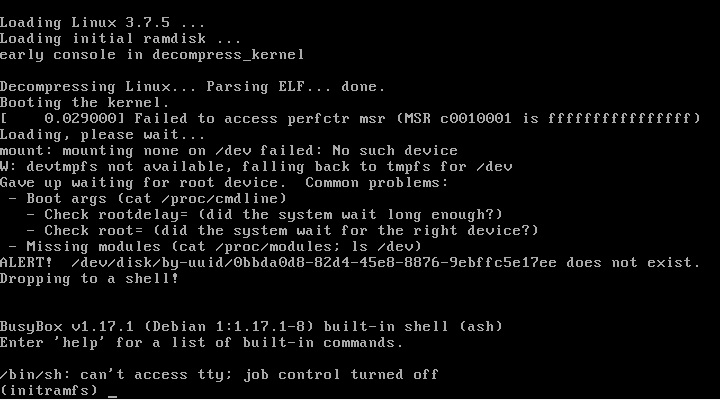Screen dimensions: 720x400
Task: Click the 'Dropping to a shell!' line
Action: click(x=89, y=279)
